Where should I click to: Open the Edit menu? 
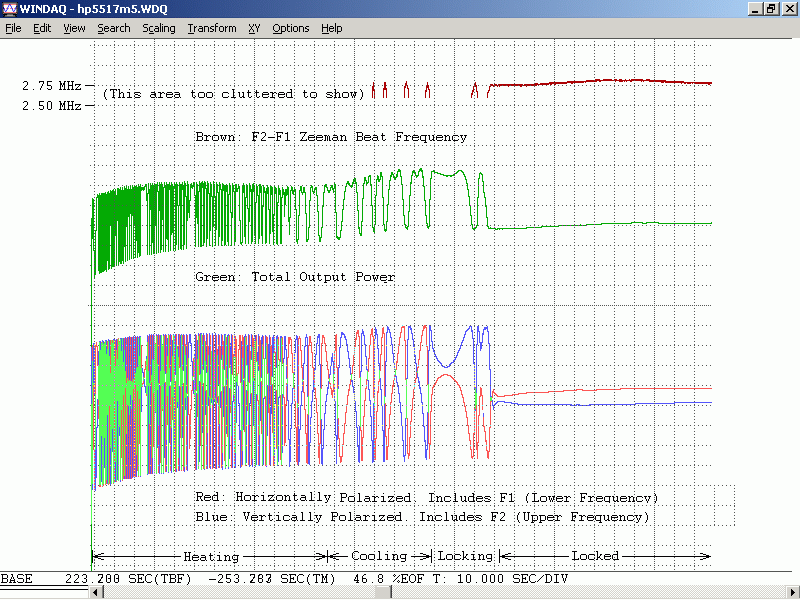[42, 28]
